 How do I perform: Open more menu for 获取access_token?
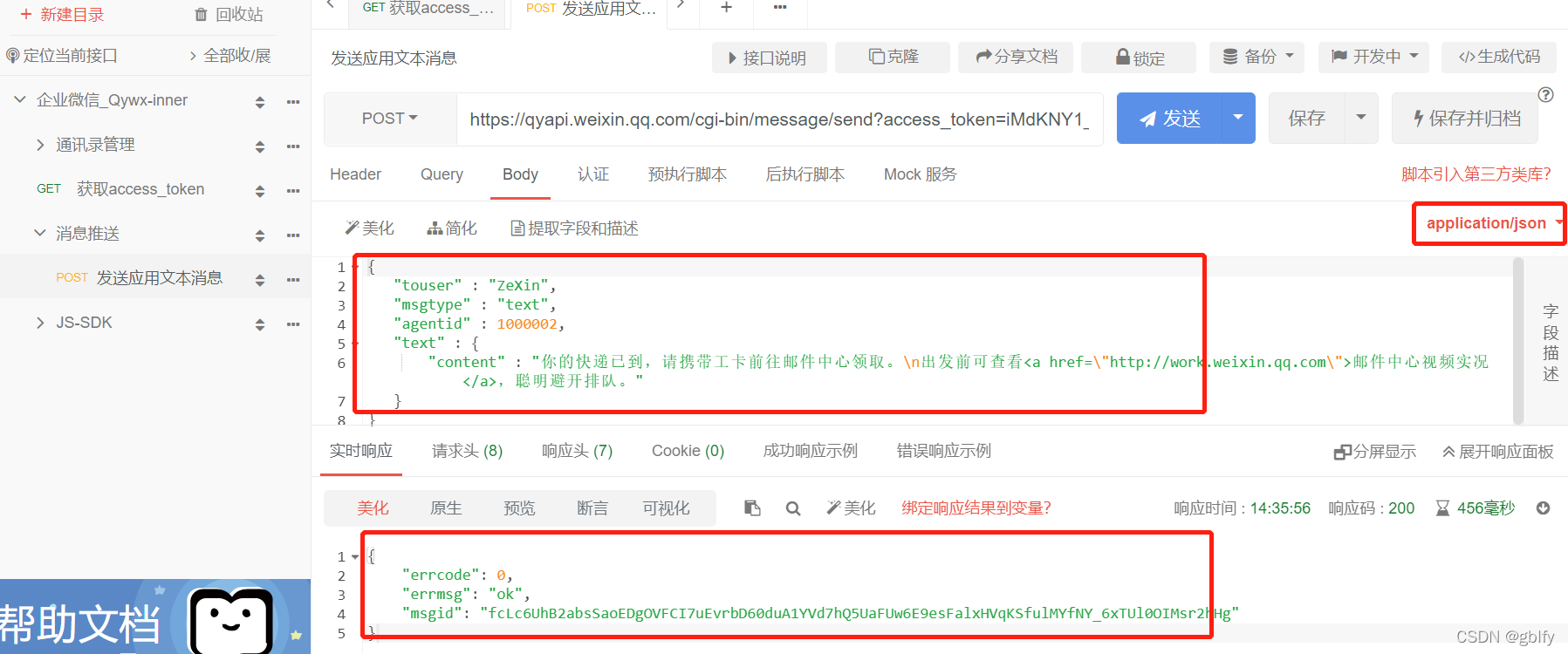[293, 191]
